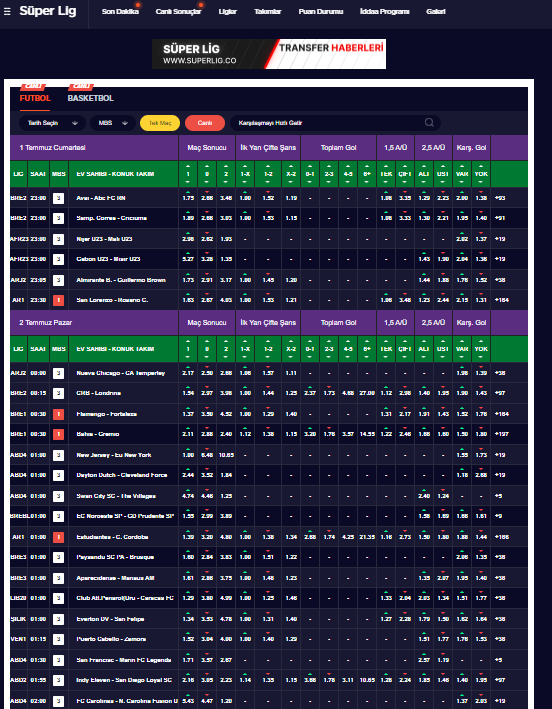Switch to the BASKETBOL tab
This screenshot has height=709, width=552.
click(x=90, y=98)
